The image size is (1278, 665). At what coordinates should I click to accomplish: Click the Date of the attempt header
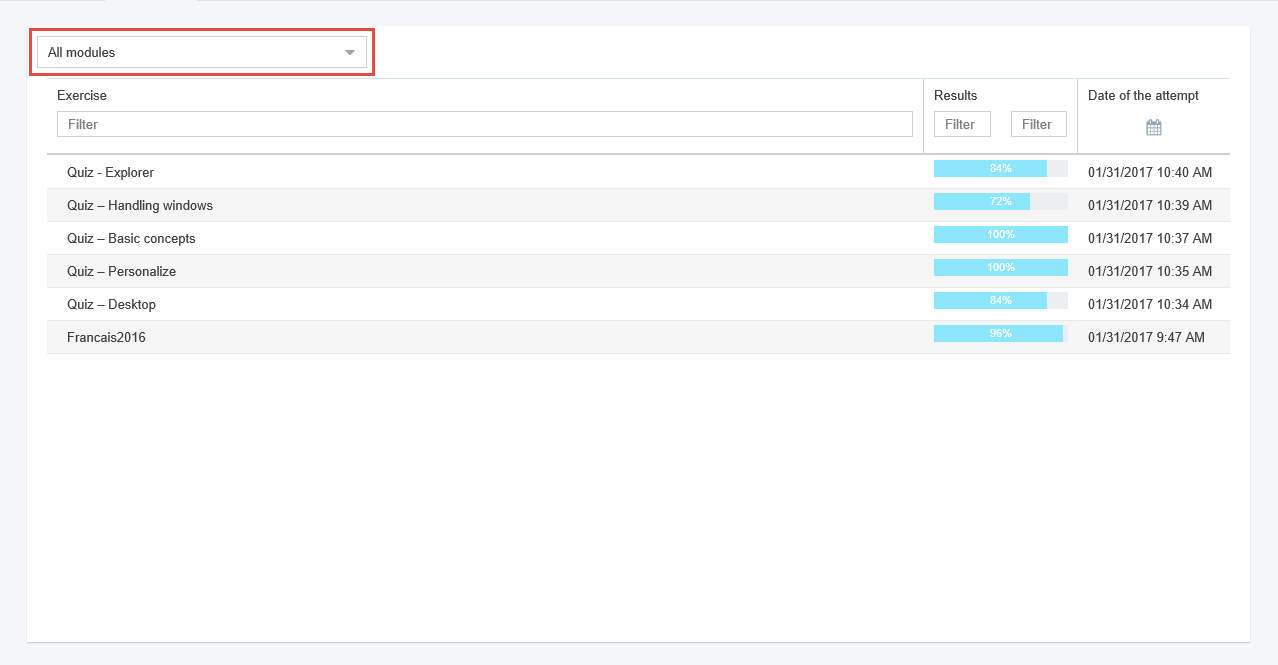(1143, 96)
